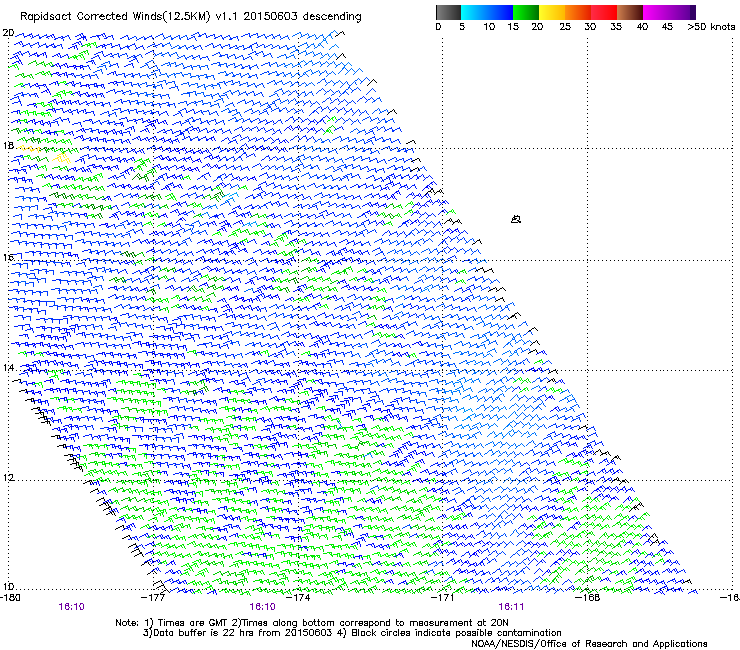Click the '5' label under the color legend

coord(462,27)
